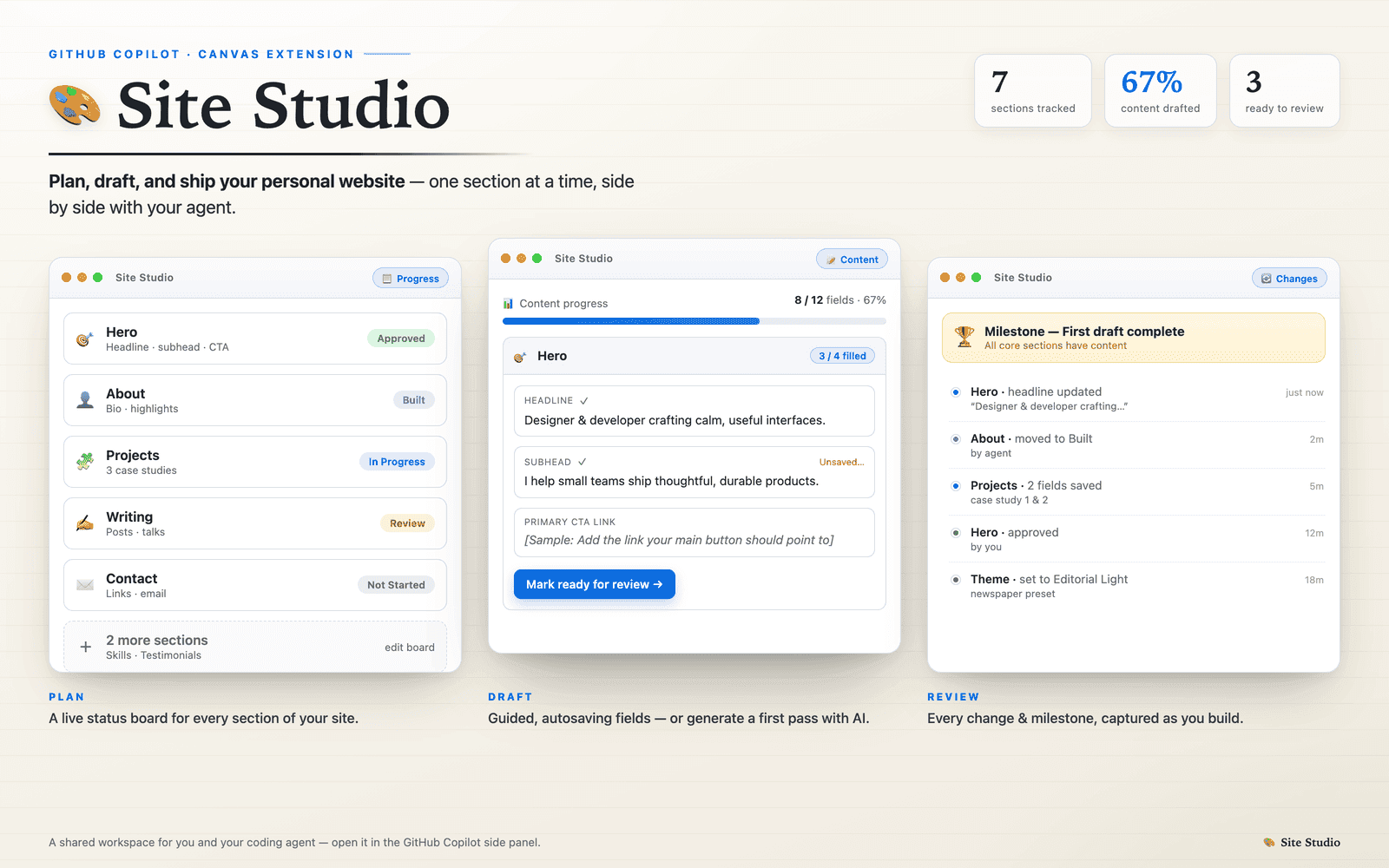
Task: Open the Progress tab badge
Action: (411, 279)
